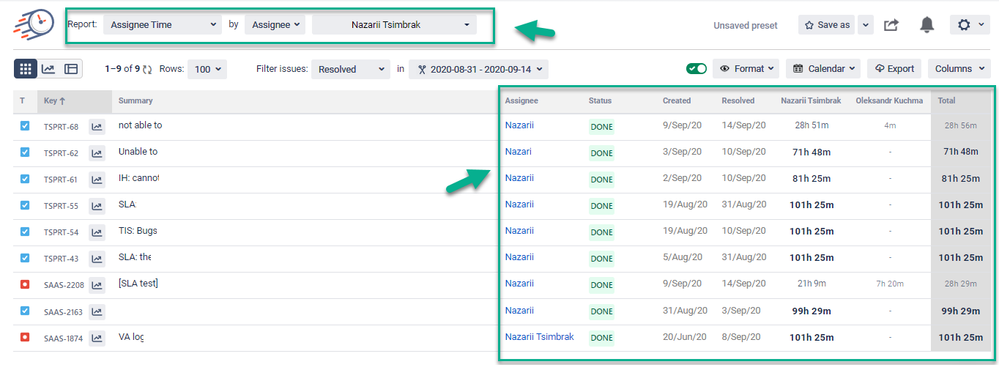Viewport: 999px width, 365px height.
Task: Open the settings gear menu
Action: pyautogui.click(x=970, y=25)
